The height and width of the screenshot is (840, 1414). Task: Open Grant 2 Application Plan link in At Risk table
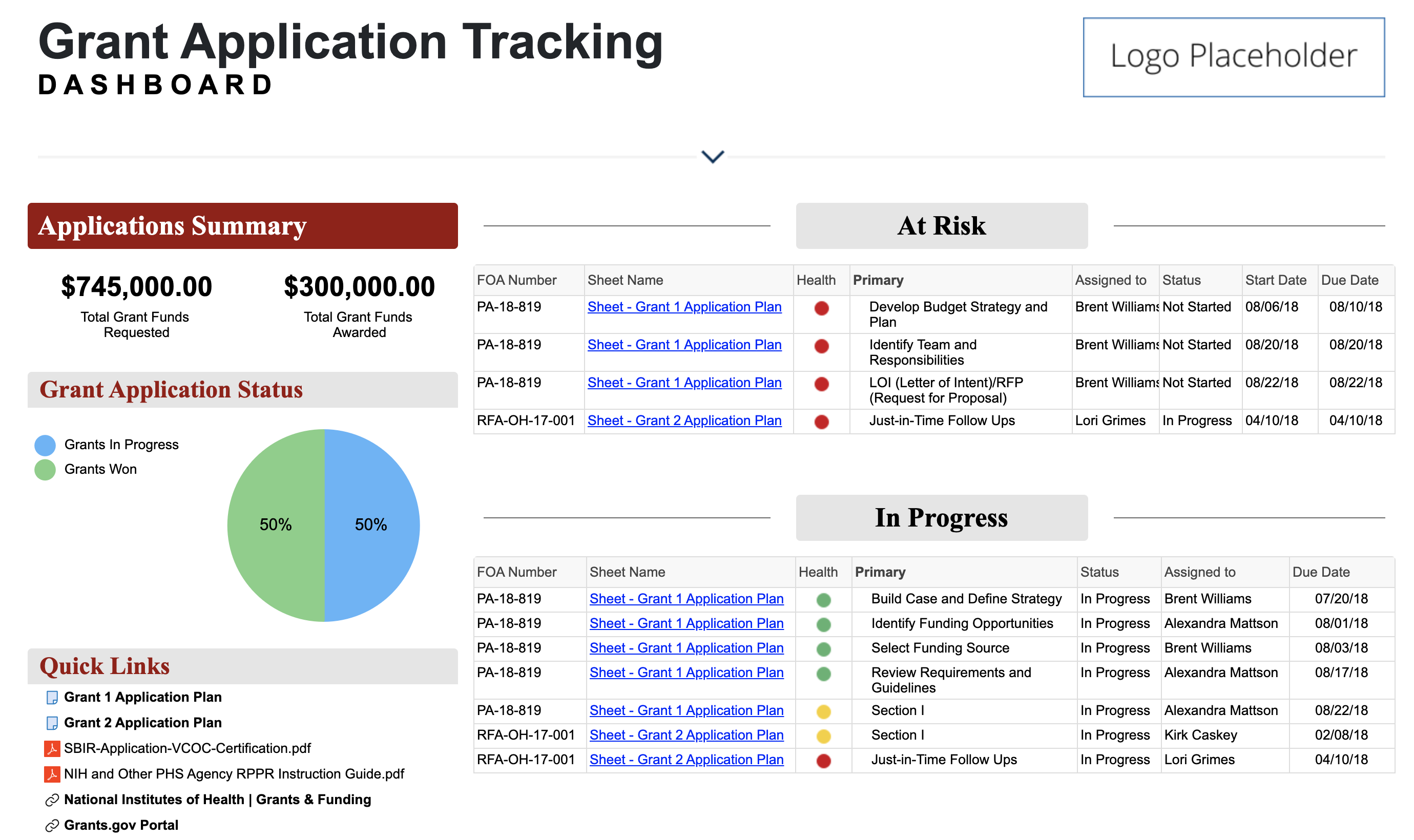(x=684, y=421)
